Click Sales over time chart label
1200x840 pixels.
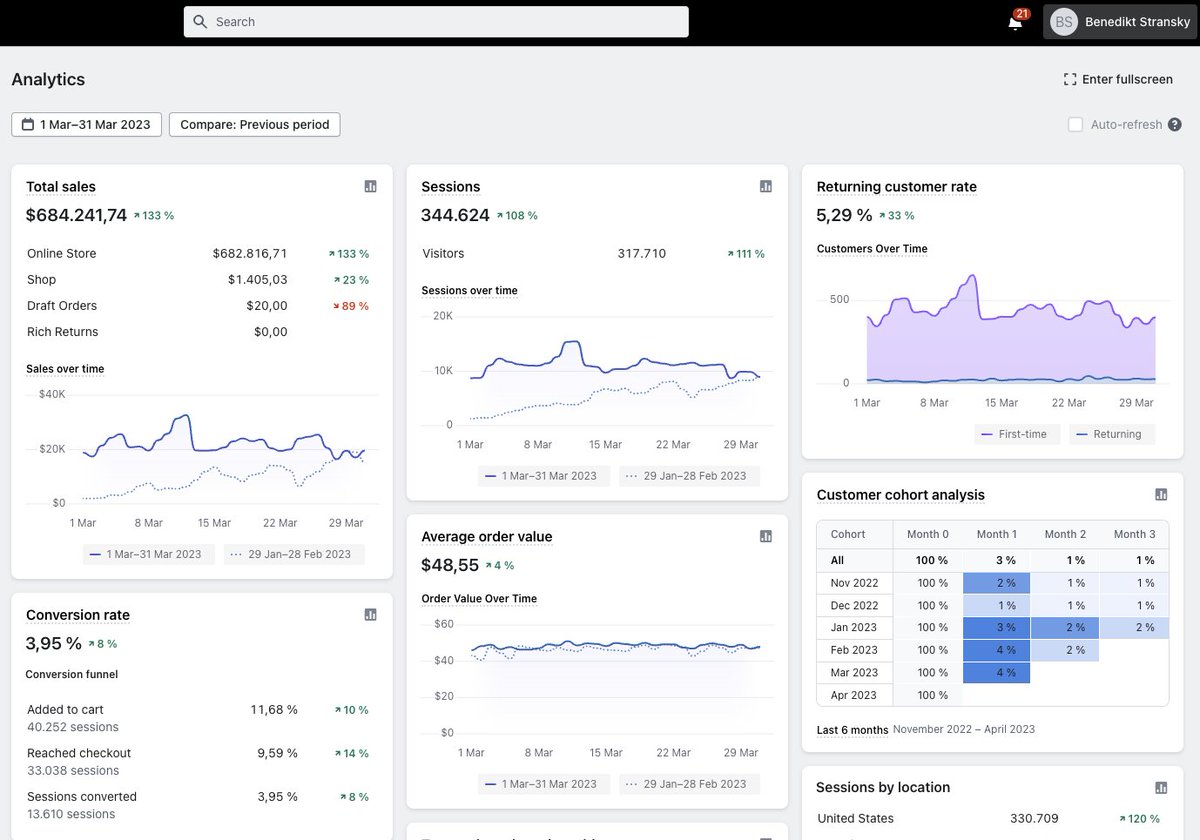(65, 369)
